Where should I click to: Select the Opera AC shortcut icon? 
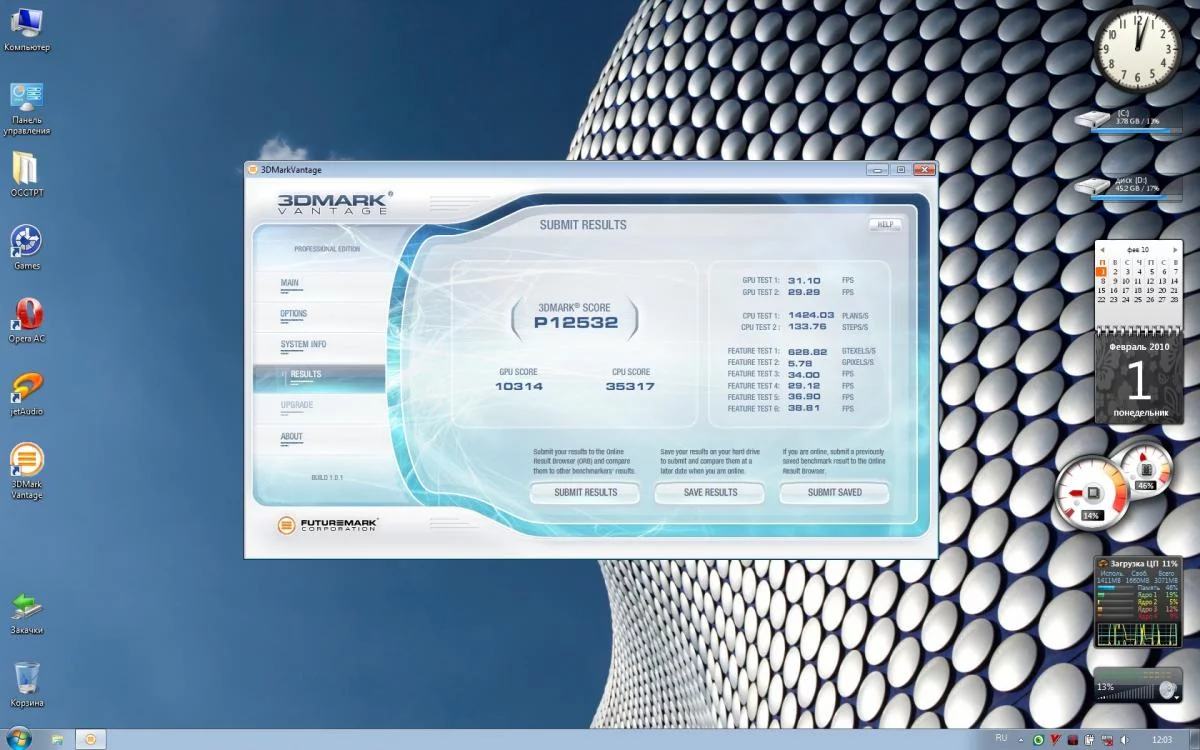(x=26, y=319)
